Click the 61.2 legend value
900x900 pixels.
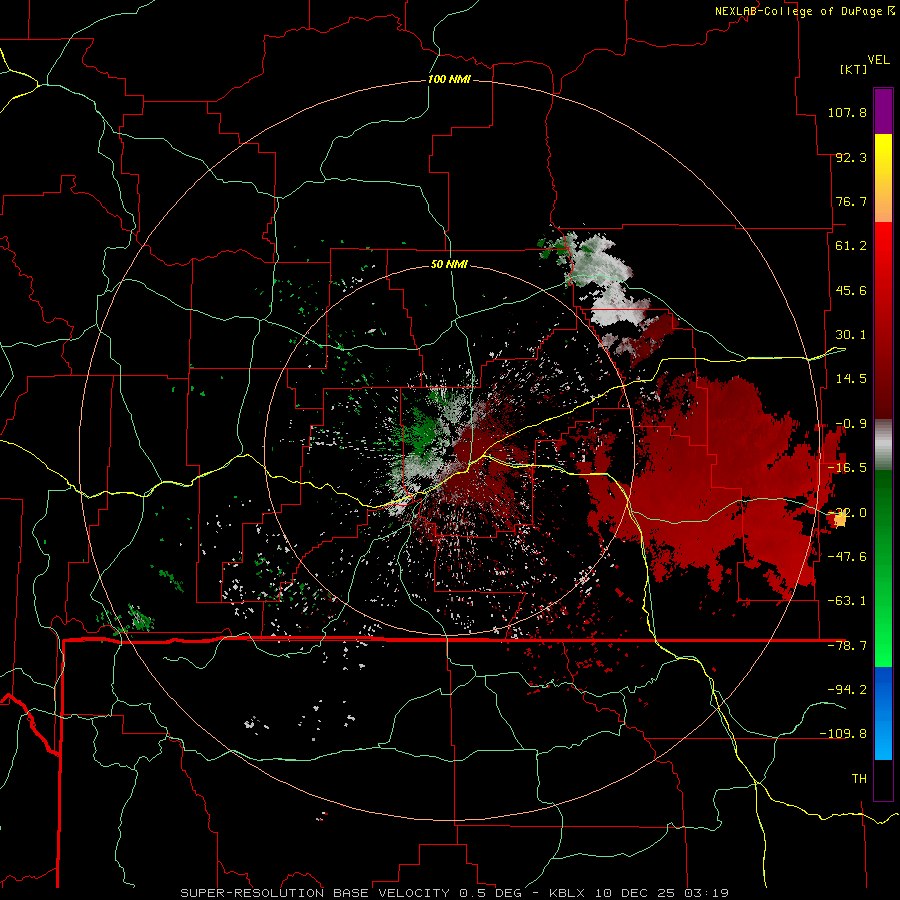tap(851, 246)
